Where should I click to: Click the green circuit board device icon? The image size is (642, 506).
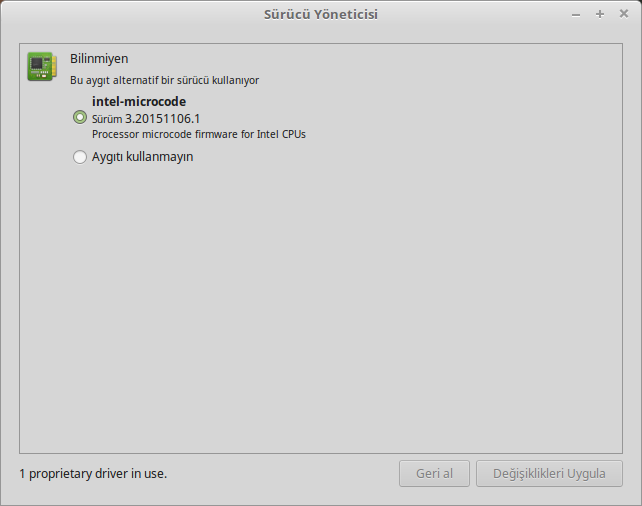click(42, 66)
